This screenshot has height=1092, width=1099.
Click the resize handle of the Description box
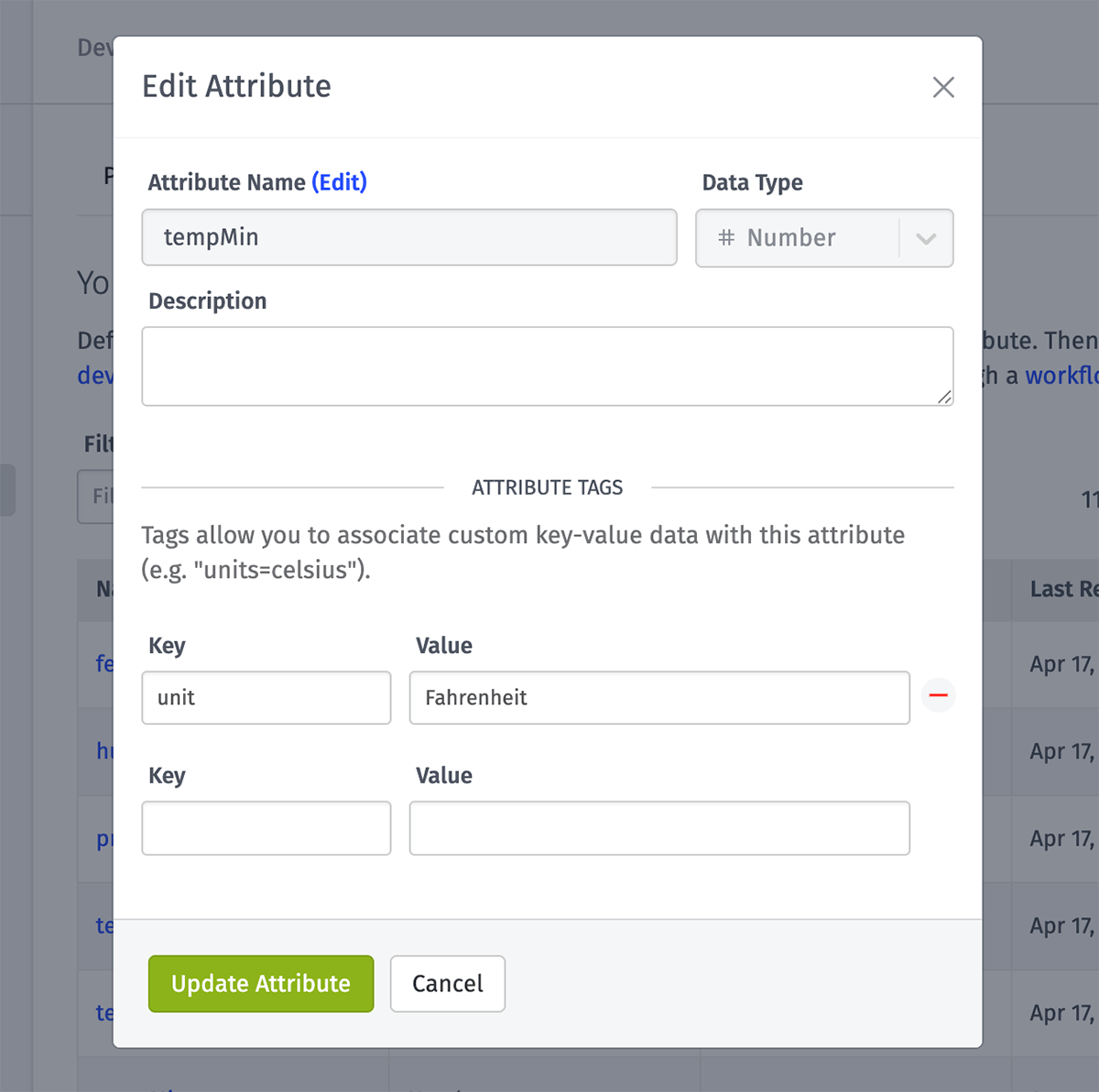944,397
